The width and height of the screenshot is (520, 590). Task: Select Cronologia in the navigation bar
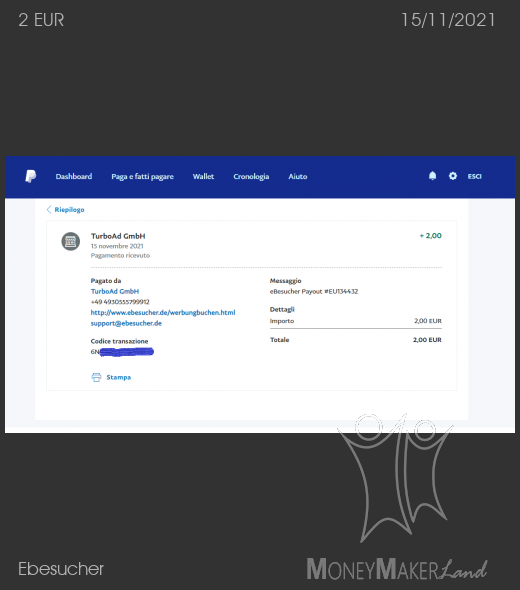[x=251, y=176]
